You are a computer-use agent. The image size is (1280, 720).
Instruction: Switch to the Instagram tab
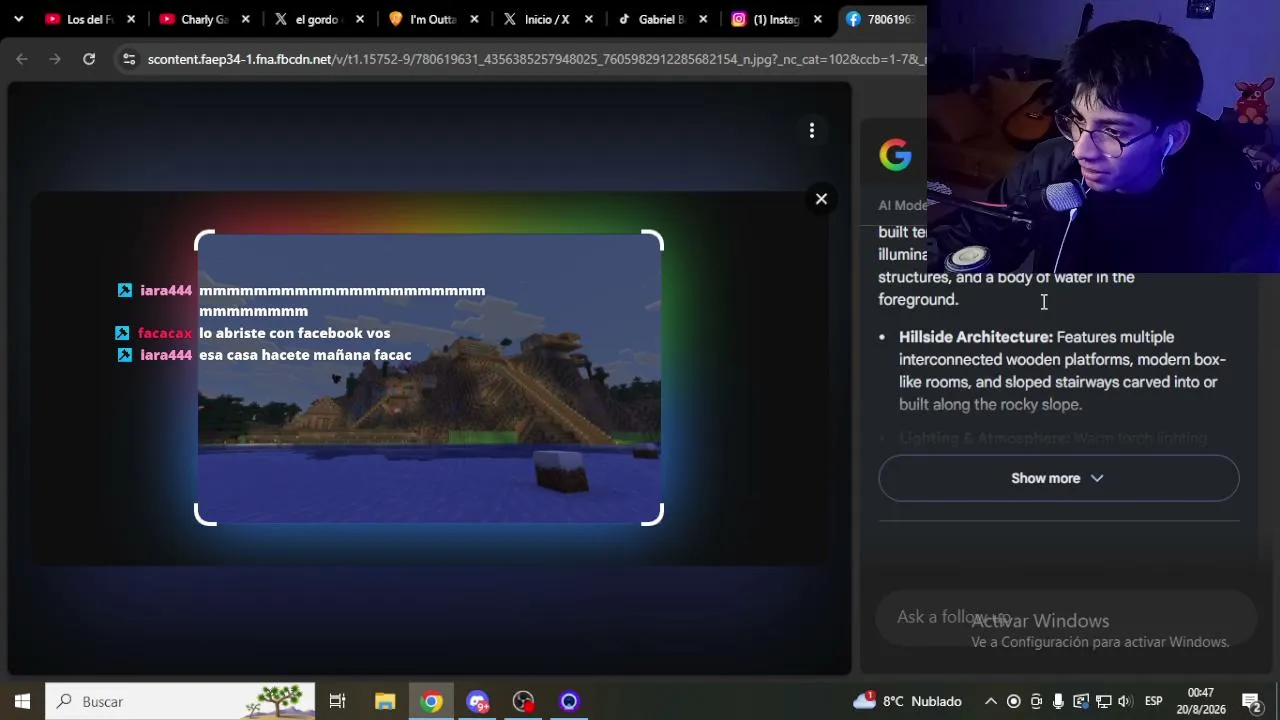coord(775,19)
